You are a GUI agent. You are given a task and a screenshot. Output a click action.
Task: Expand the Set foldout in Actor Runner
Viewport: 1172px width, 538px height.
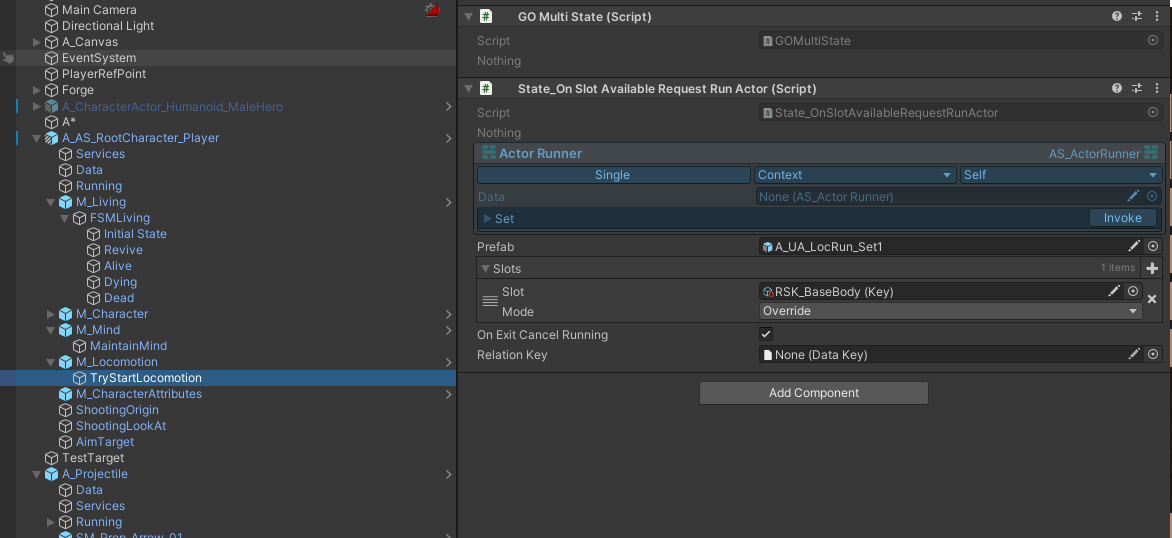[x=488, y=218]
